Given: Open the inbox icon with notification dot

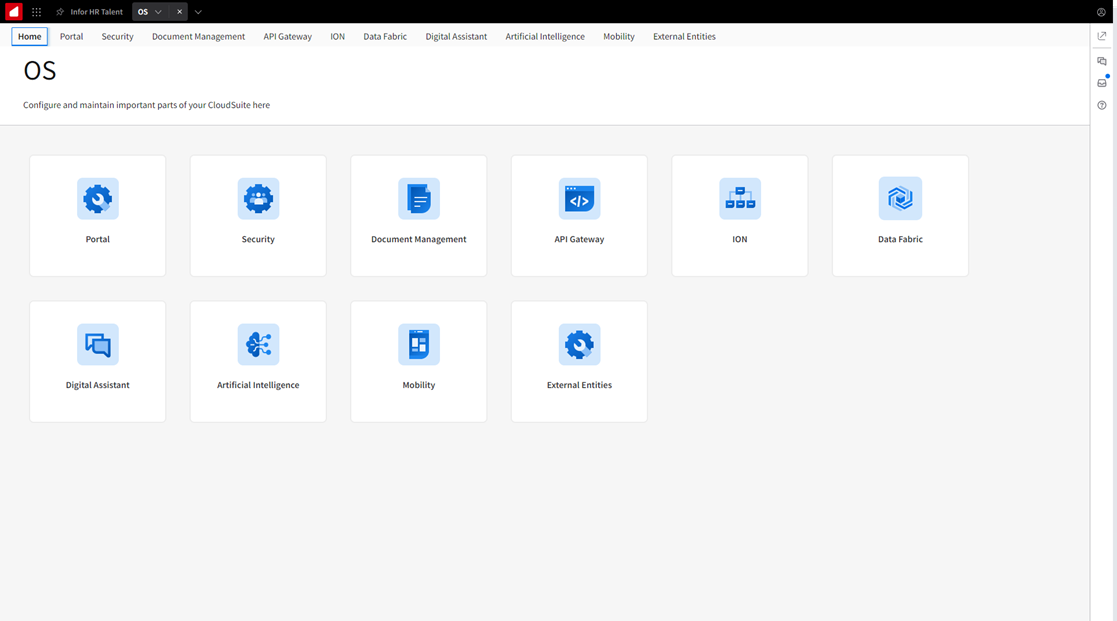Looking at the screenshot, I should 1102,83.
